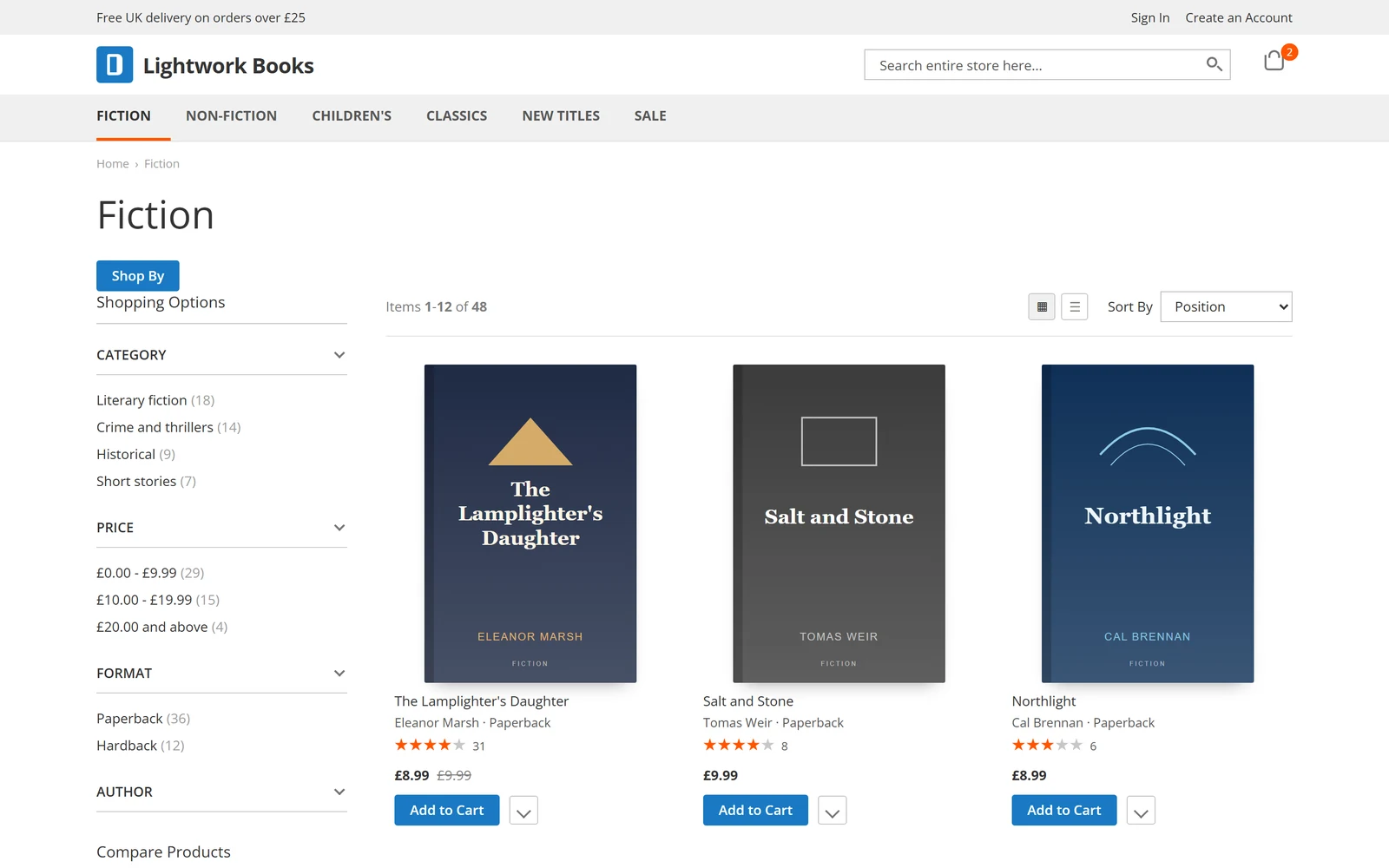Rate The Lamplighter's Daughter star rating
Viewport: 1389px width, 868px height.
(x=430, y=745)
